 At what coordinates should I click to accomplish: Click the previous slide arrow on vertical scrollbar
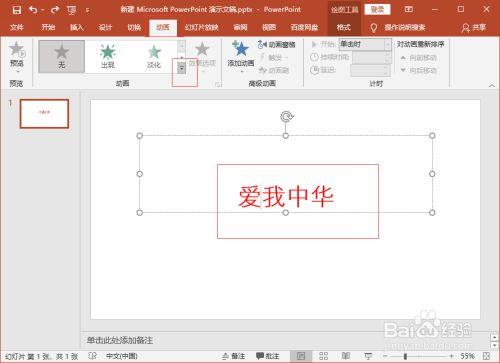[x=494, y=337]
